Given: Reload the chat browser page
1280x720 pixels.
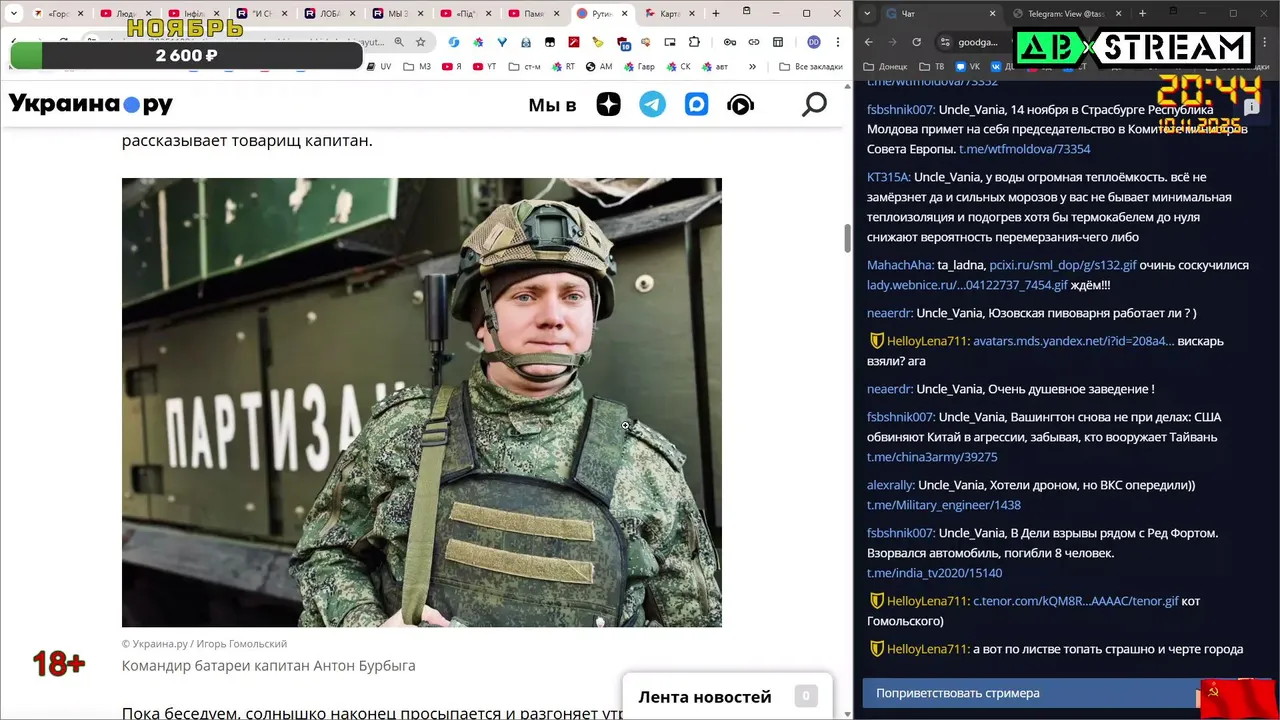Looking at the screenshot, I should (917, 42).
